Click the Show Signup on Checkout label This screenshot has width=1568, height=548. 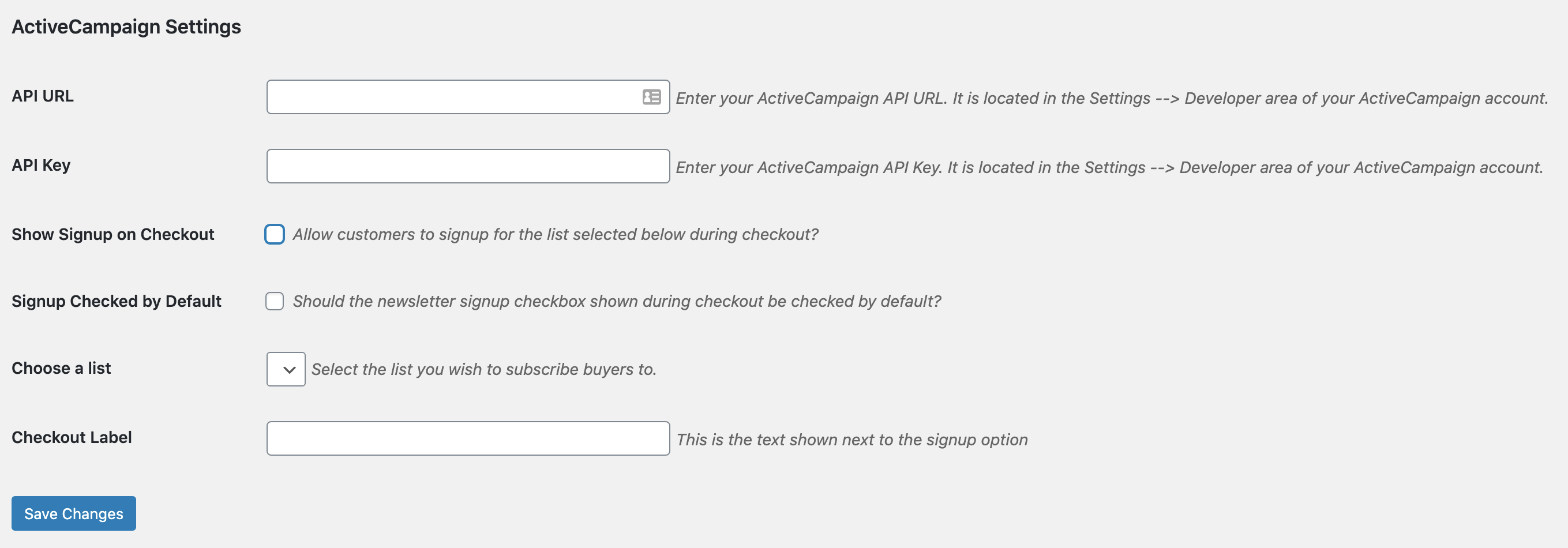pos(112,234)
